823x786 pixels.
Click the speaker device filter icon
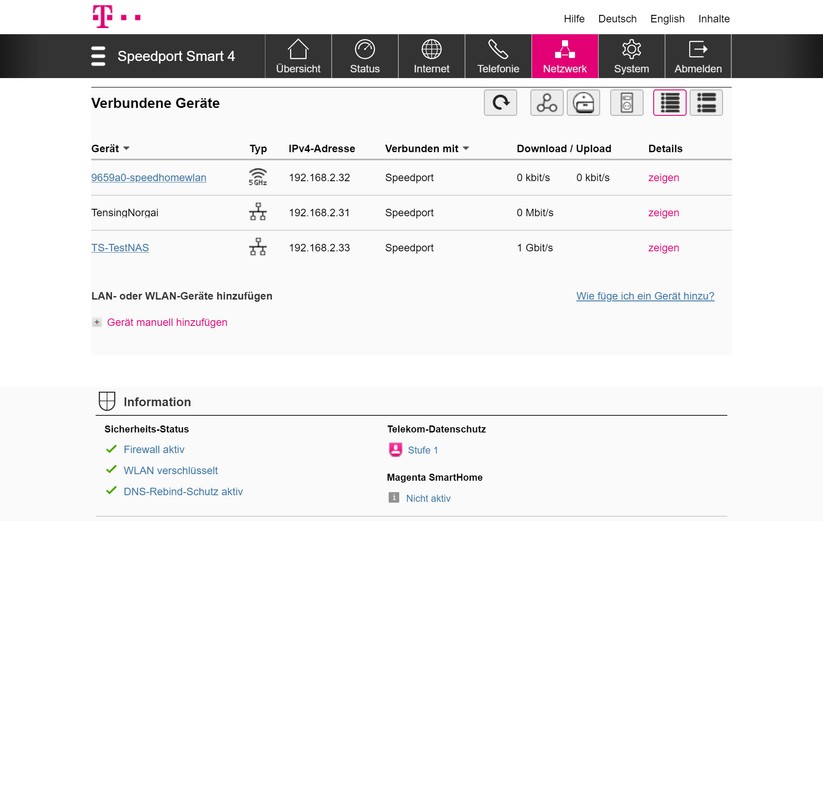click(x=627, y=103)
